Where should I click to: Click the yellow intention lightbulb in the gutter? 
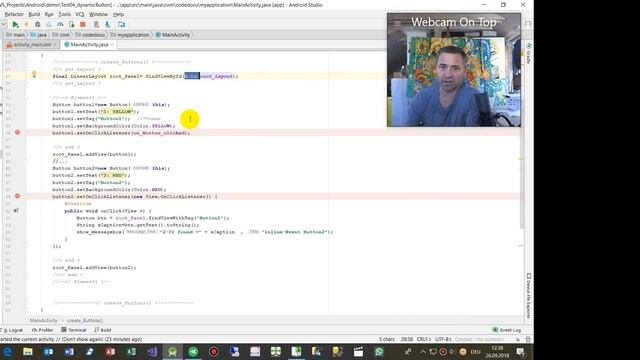(34, 74)
